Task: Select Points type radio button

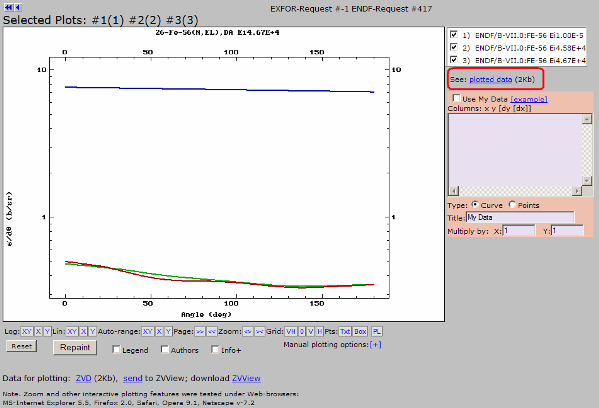Action: click(x=512, y=204)
